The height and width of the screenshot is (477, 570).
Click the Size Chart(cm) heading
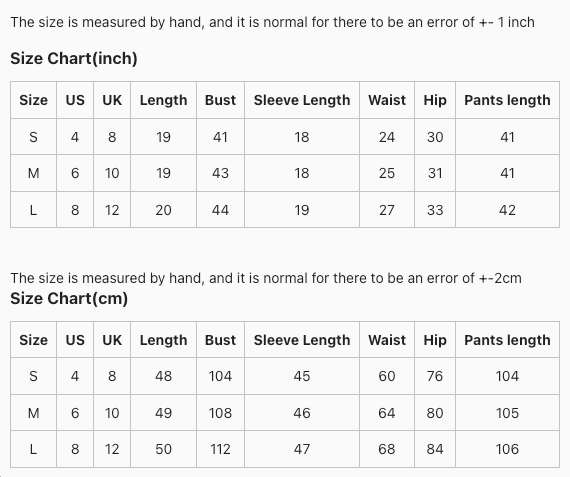click(69, 298)
